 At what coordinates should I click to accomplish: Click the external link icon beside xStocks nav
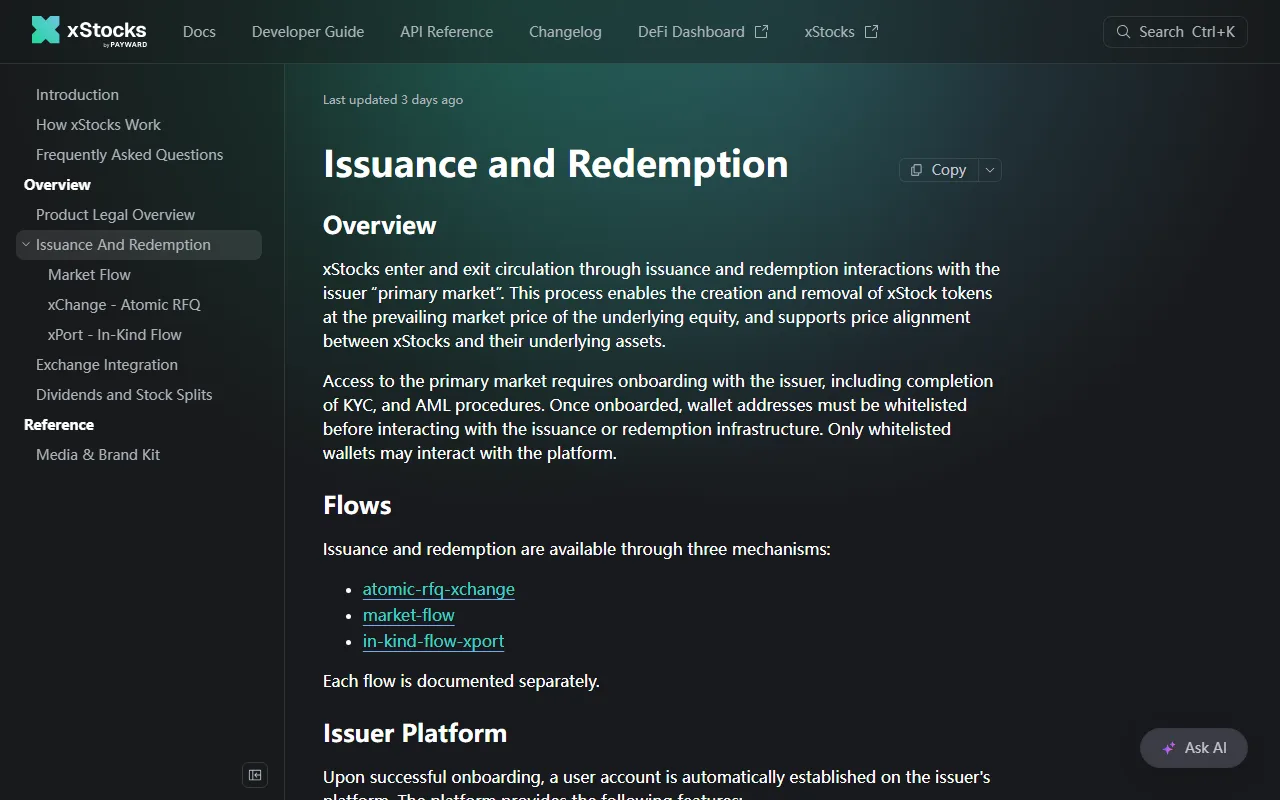[871, 32]
